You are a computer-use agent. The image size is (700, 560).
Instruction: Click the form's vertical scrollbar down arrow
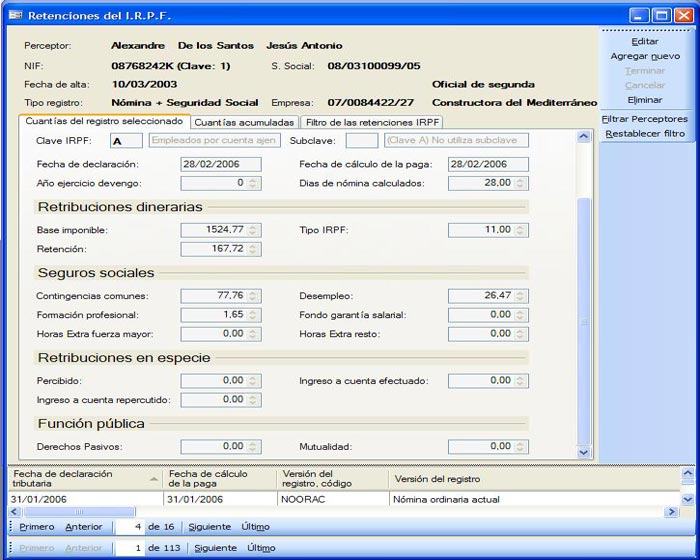585,453
